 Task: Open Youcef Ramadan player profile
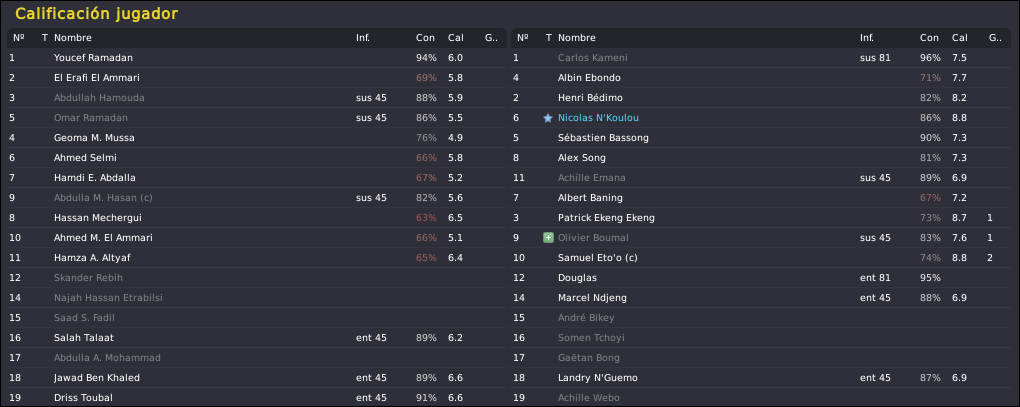coord(93,58)
